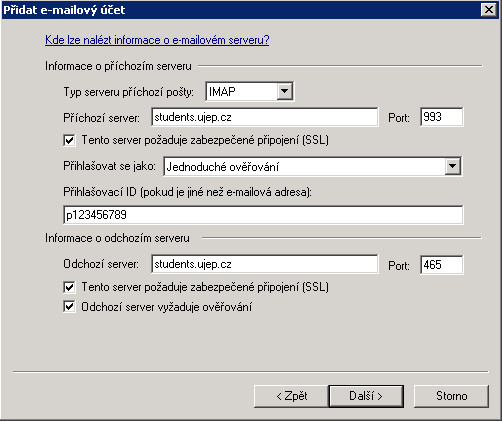Click the Jednoduché ověřování combo box text
This screenshot has width=502, height=422.
pos(222,166)
